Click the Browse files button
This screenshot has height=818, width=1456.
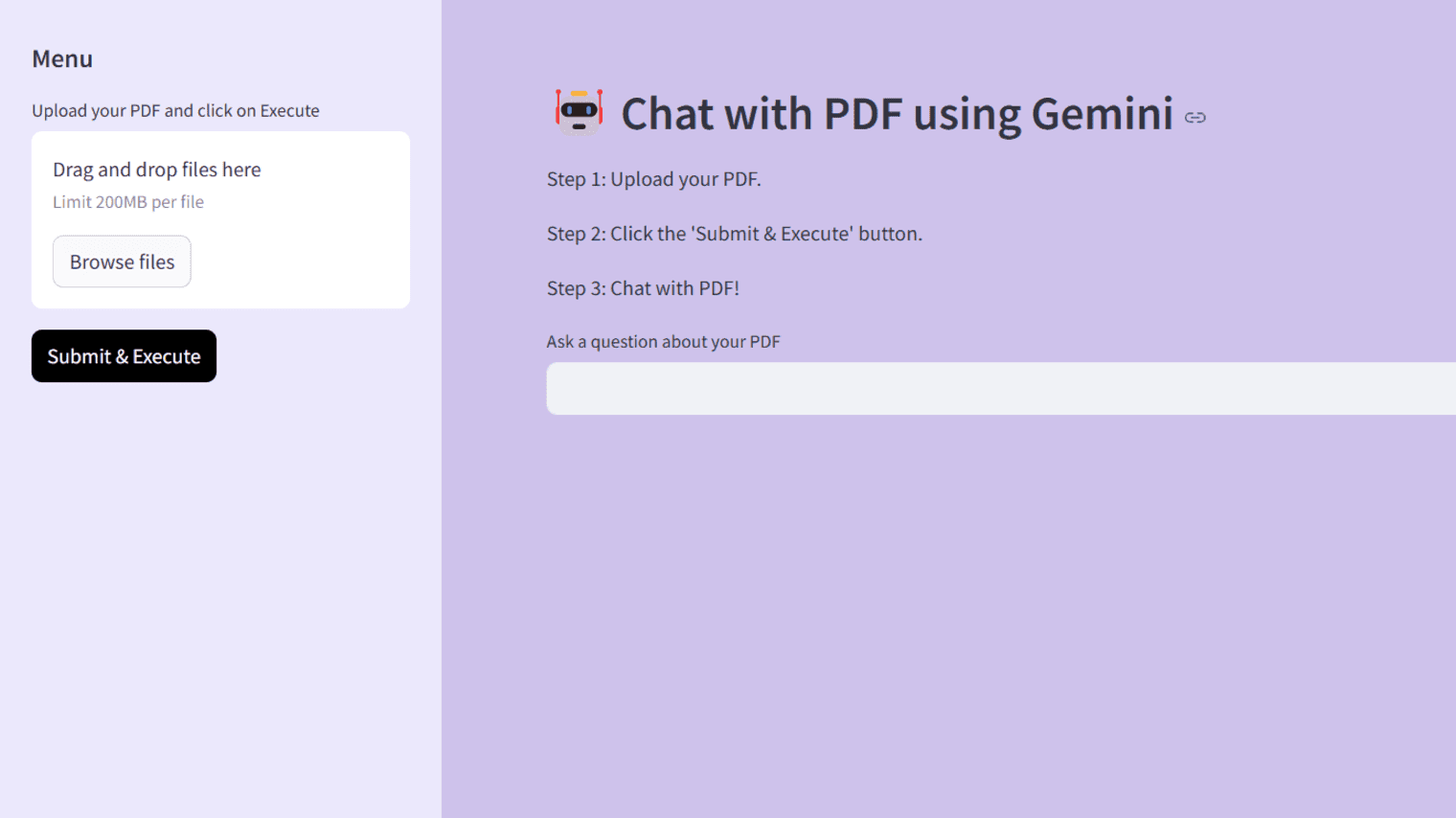pos(122,261)
